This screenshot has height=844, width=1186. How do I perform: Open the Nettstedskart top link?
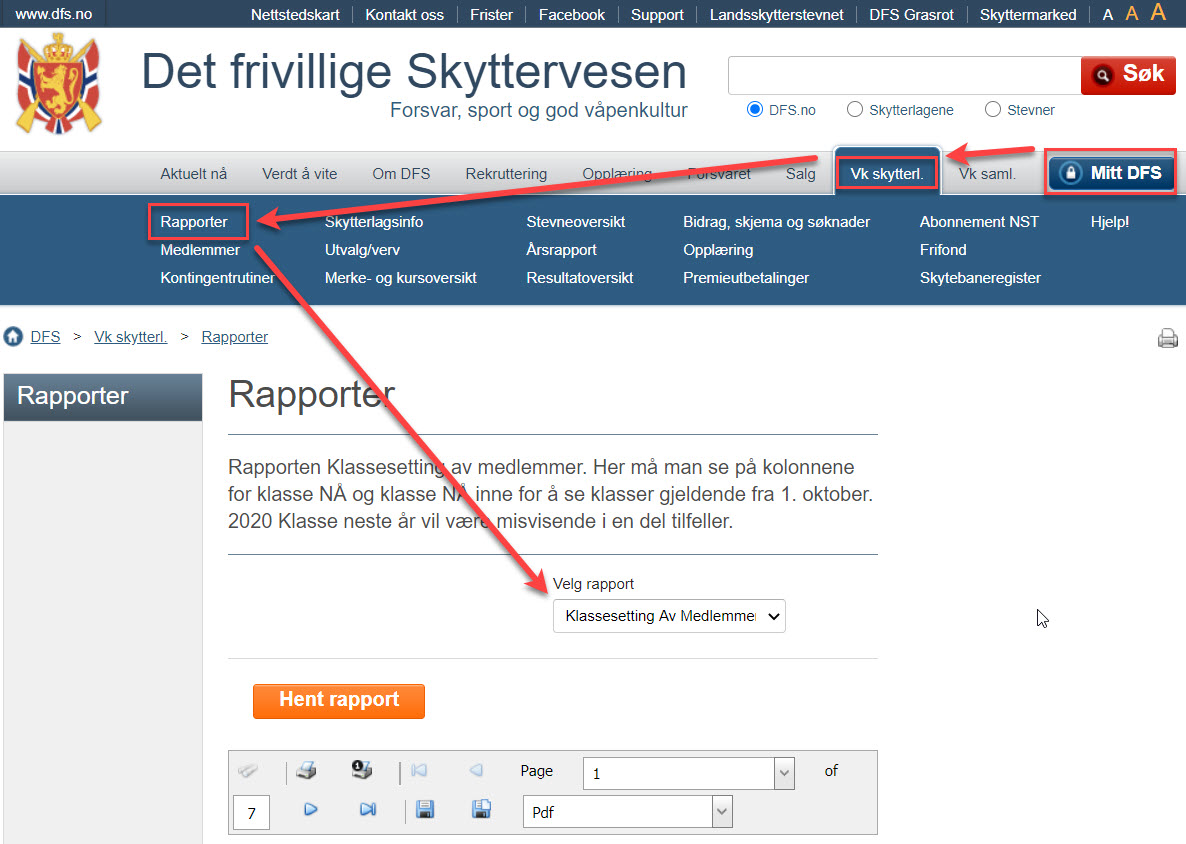pos(295,14)
